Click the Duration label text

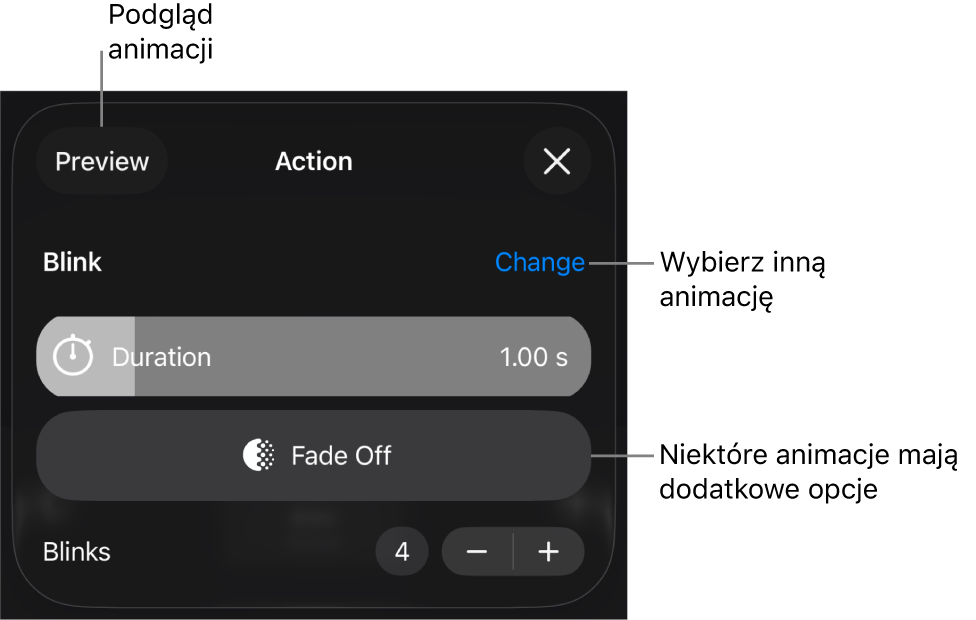(161, 357)
